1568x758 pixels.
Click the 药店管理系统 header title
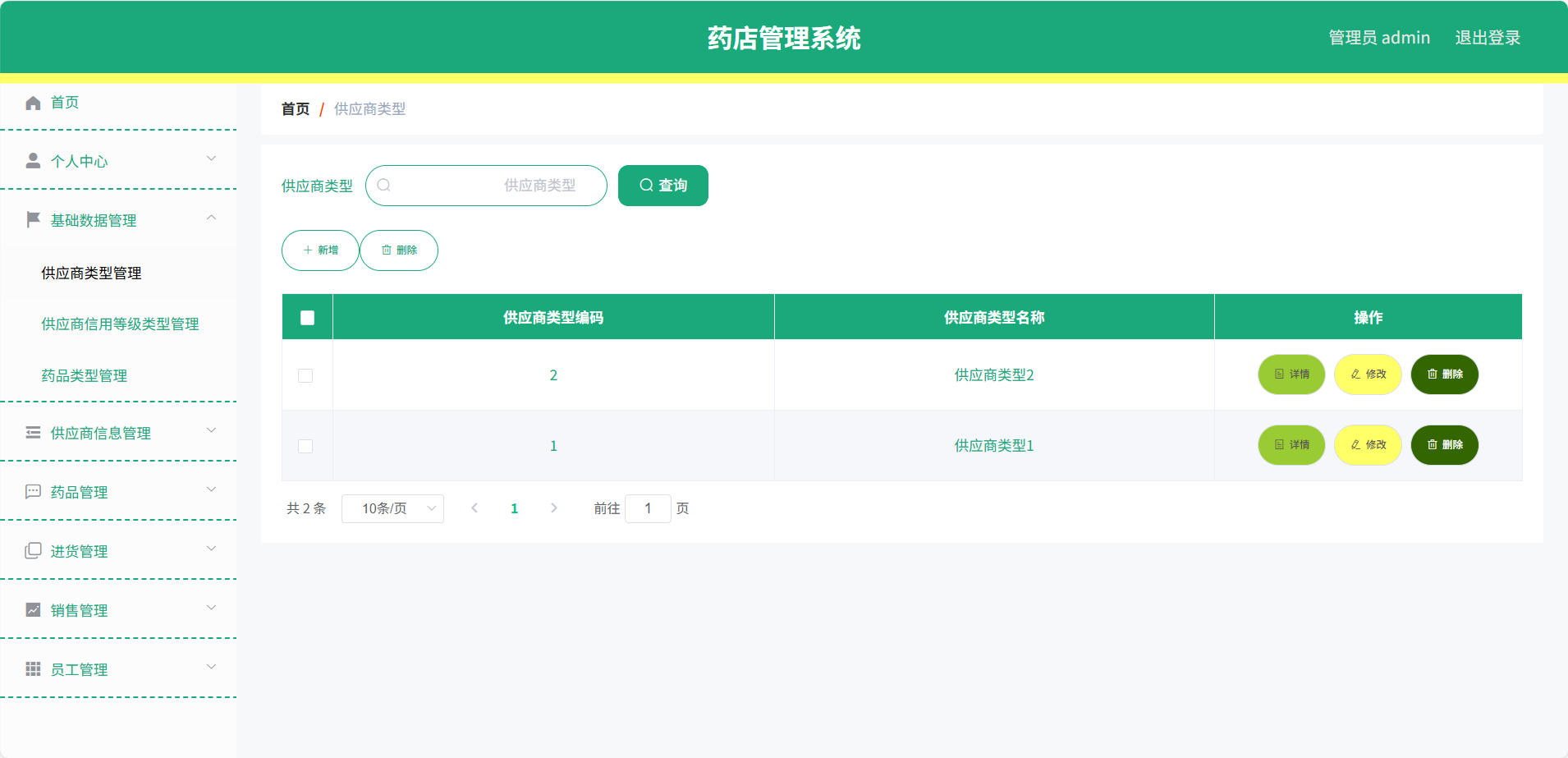pyautogui.click(x=784, y=39)
